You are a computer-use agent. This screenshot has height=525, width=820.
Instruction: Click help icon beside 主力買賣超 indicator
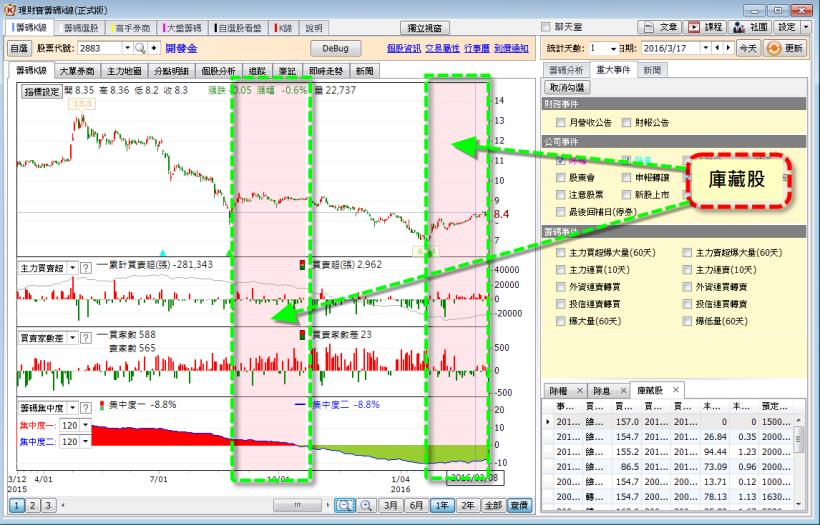coord(86,268)
